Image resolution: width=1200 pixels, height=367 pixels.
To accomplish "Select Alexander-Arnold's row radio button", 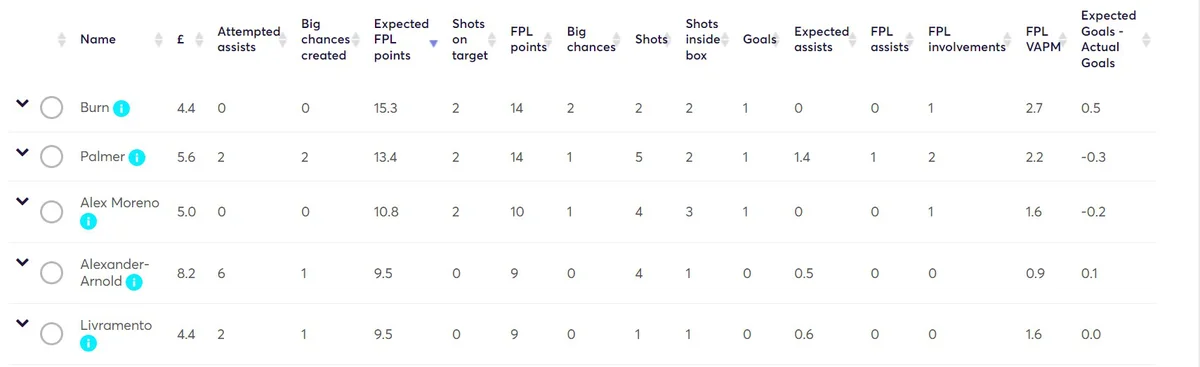I will click(52, 273).
